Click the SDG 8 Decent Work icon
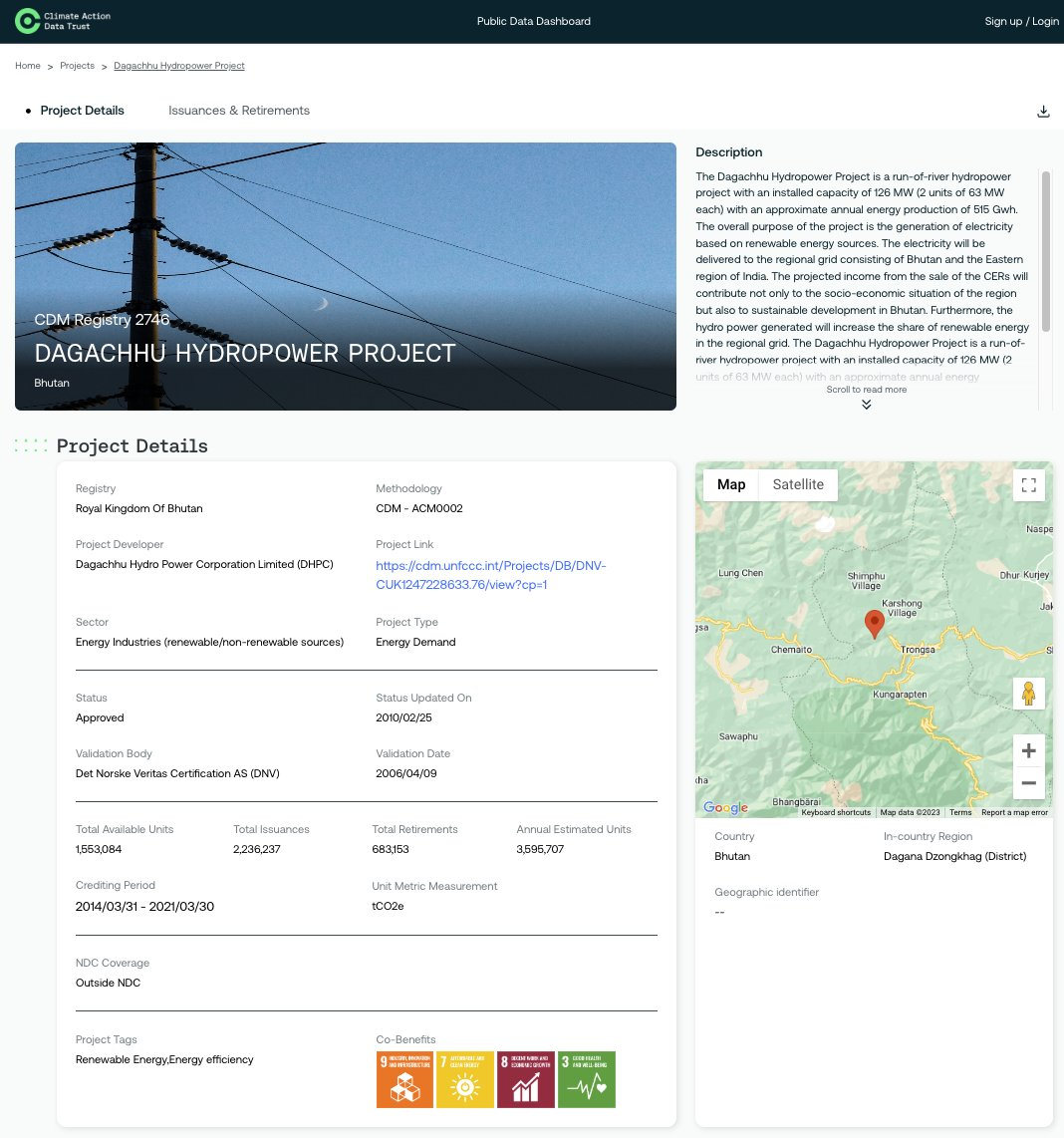This screenshot has height=1138, width=1064. (x=526, y=1079)
